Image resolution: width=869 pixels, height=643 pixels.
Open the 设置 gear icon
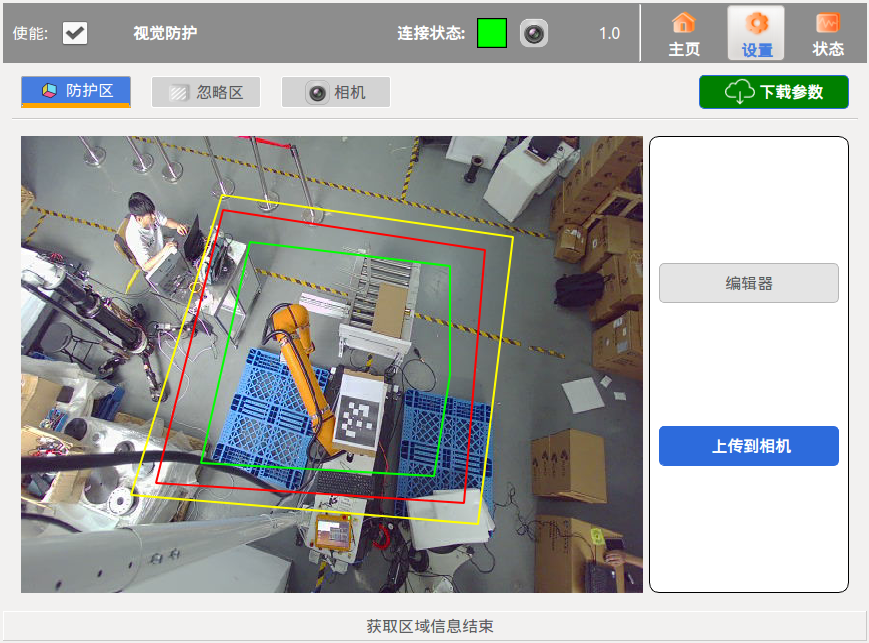pyautogui.click(x=756, y=23)
